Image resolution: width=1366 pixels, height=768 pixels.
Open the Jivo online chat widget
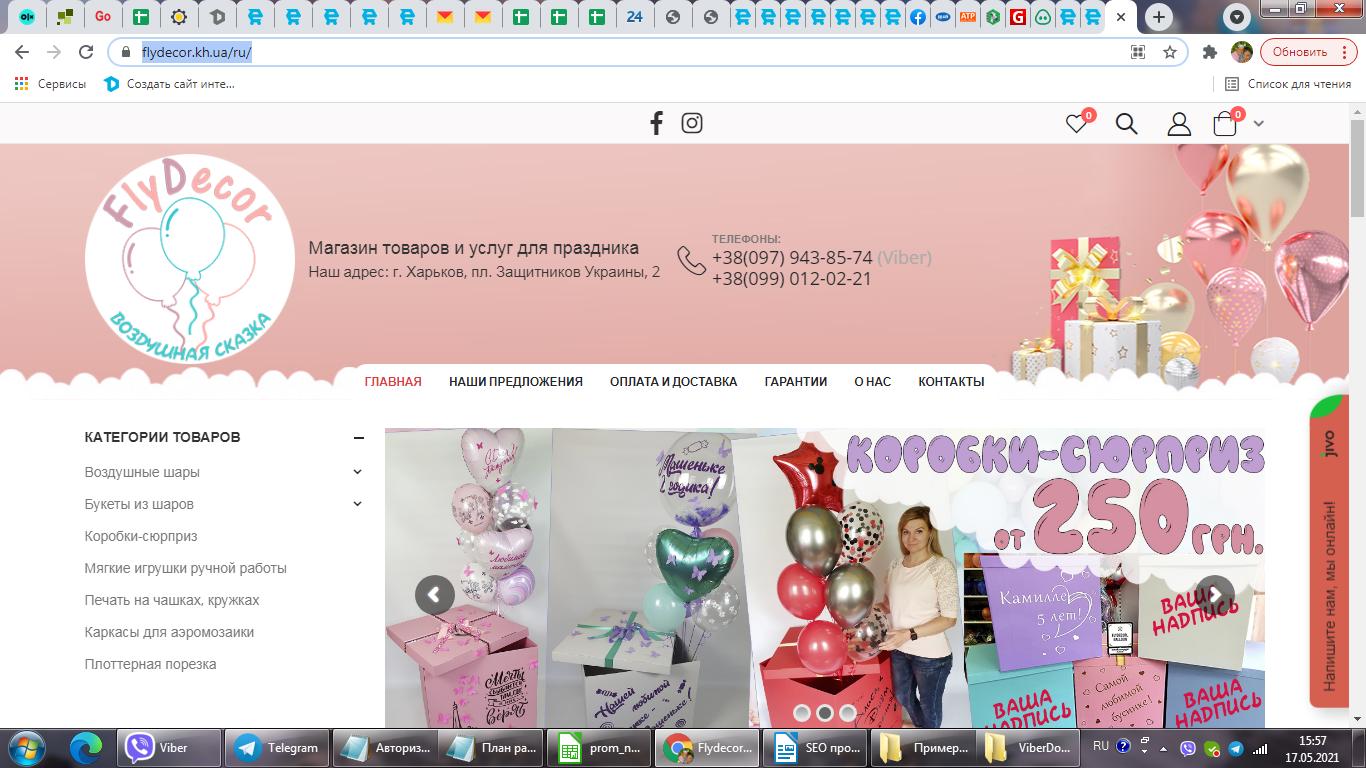pyautogui.click(x=1329, y=552)
